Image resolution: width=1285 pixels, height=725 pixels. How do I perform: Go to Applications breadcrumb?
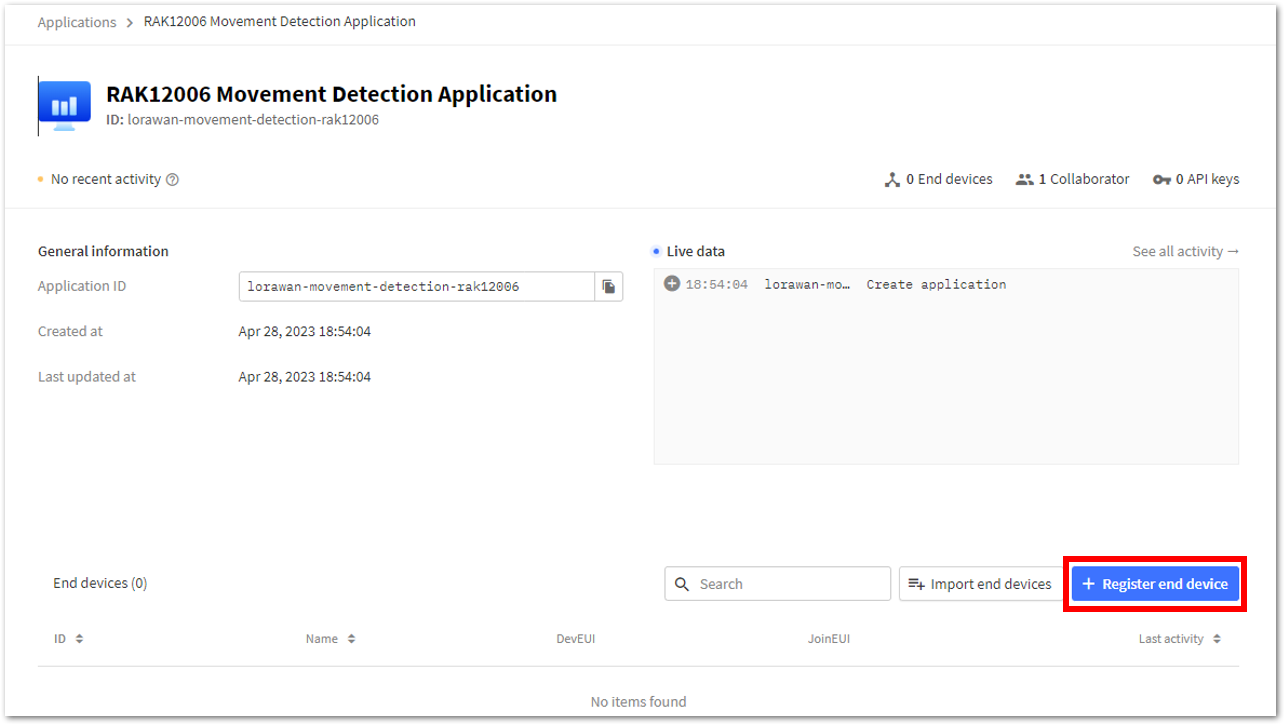click(x=77, y=22)
